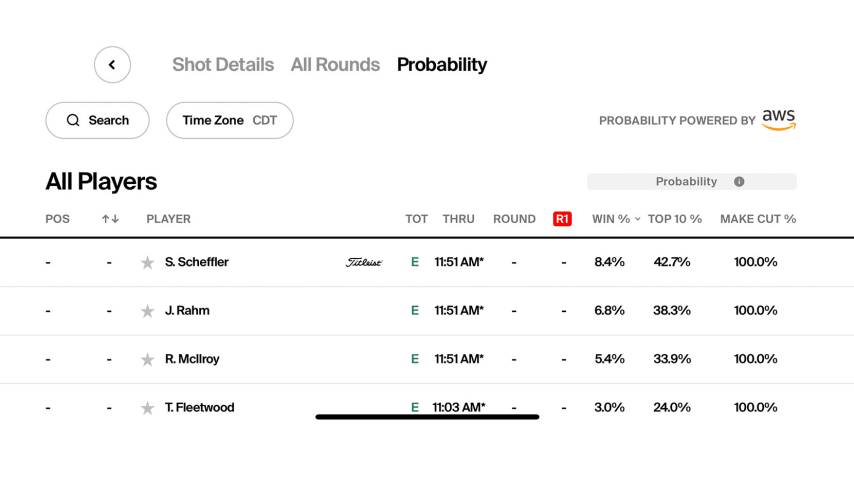
Task: Click the magnifier icon in Search
Action: tap(73, 120)
